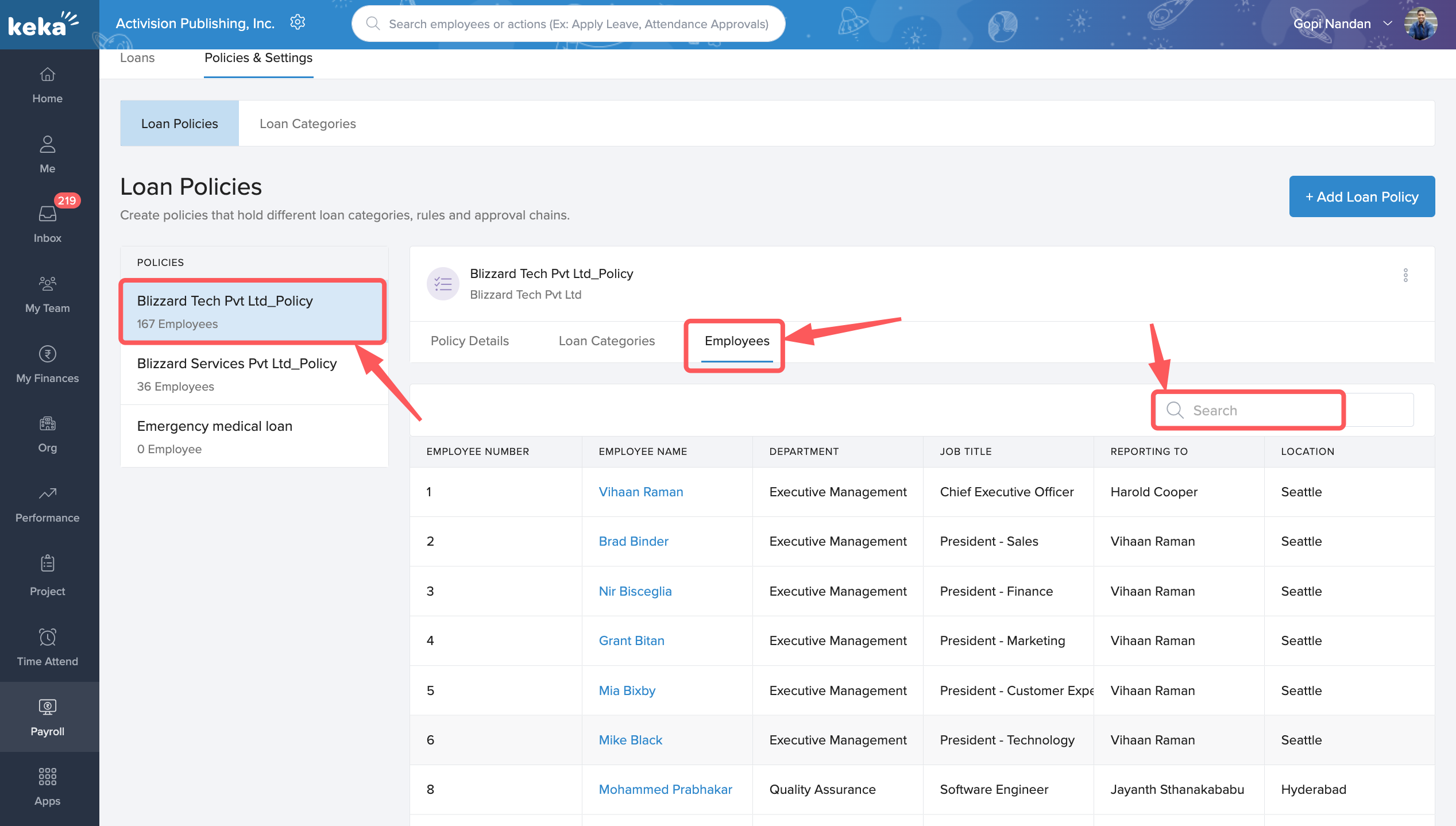Switch to Loan Categories top tab

307,123
